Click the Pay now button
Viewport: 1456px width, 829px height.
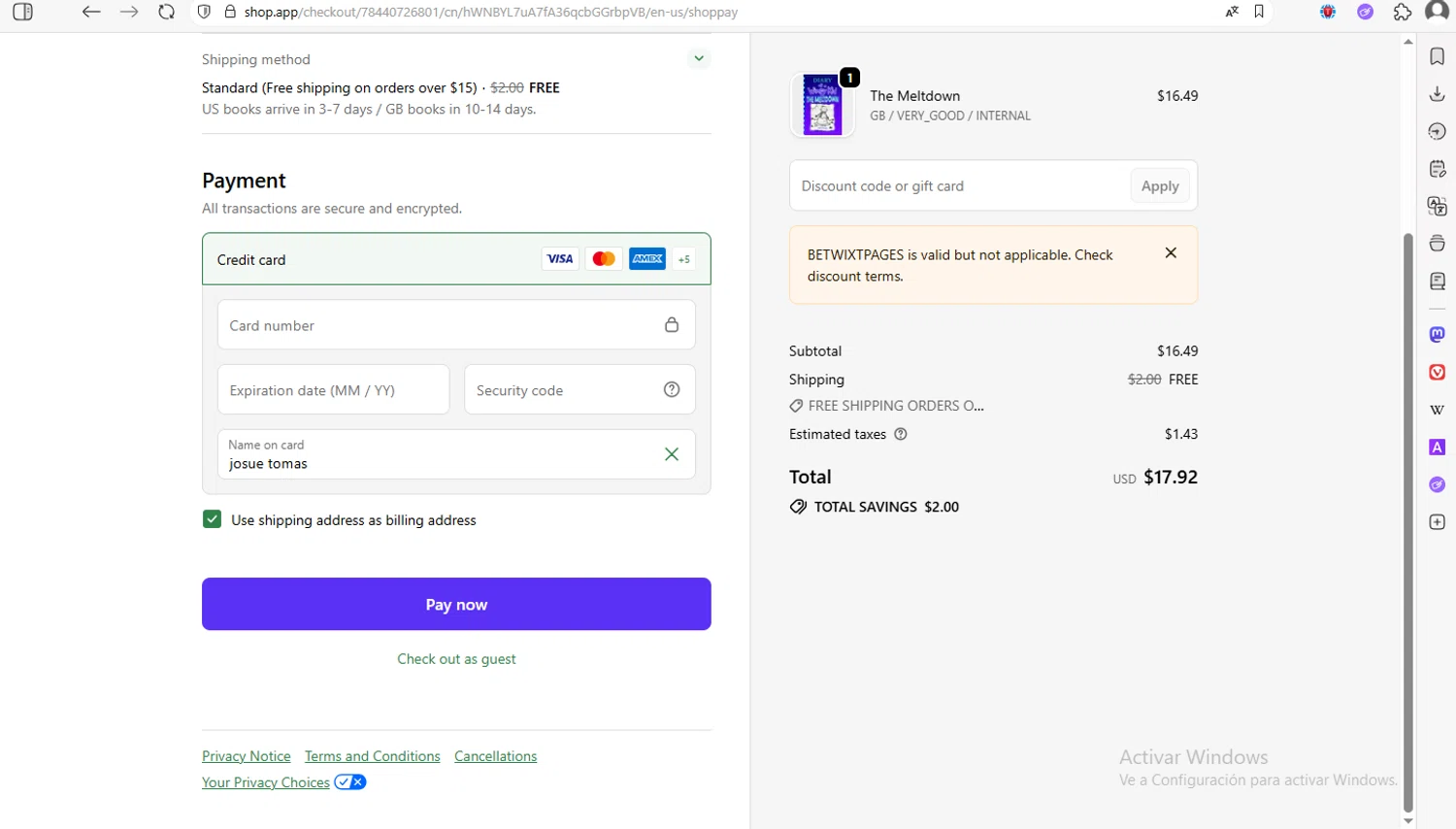click(x=456, y=604)
